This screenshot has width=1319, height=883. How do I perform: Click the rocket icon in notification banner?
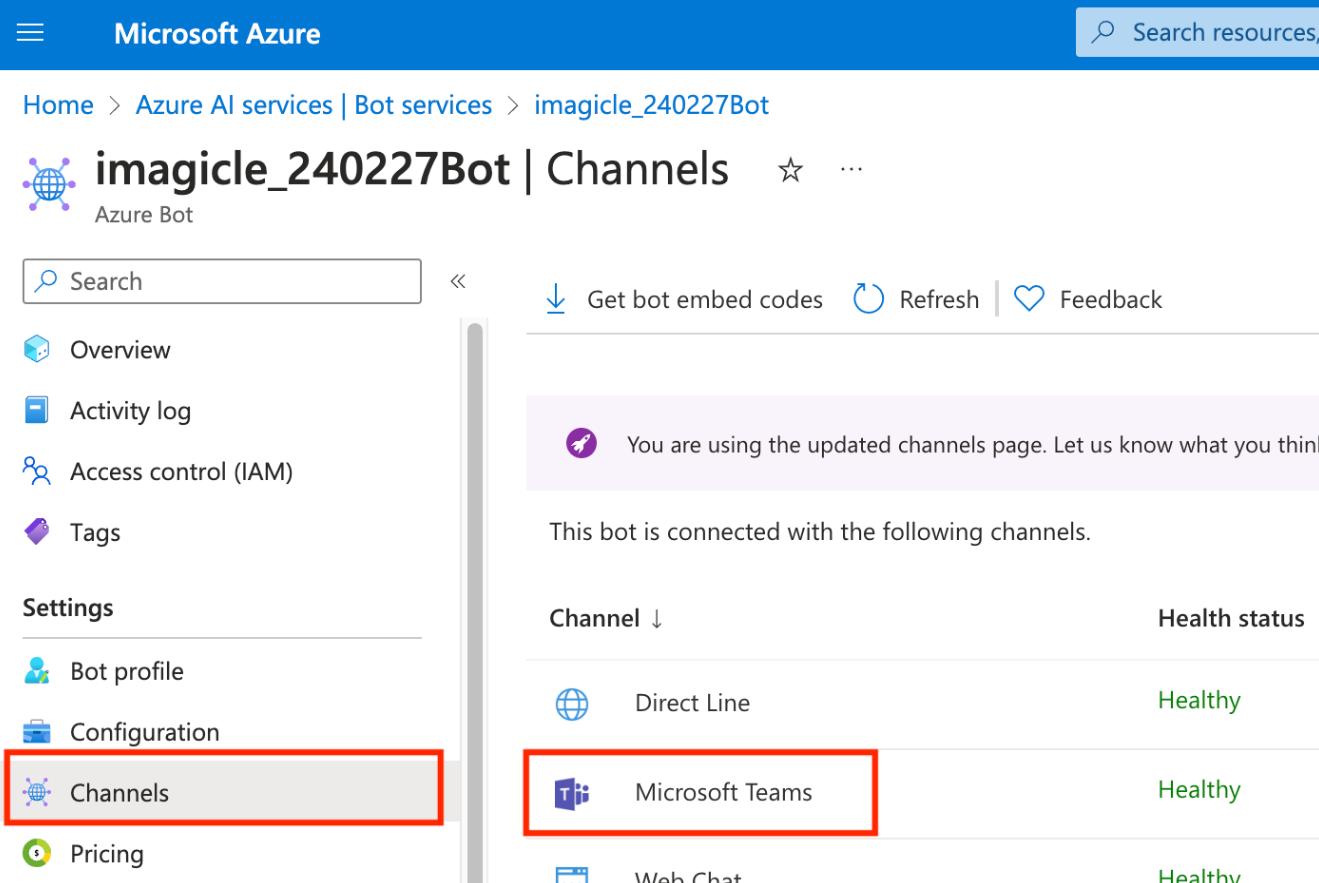581,444
